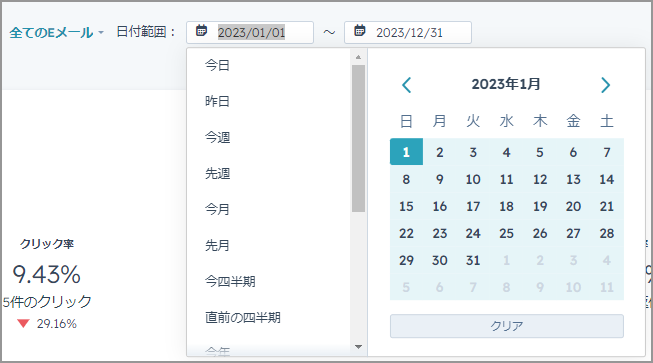Select greyed-out day 11 in the last row
Screen dimensions: 653x363
(x=607, y=287)
